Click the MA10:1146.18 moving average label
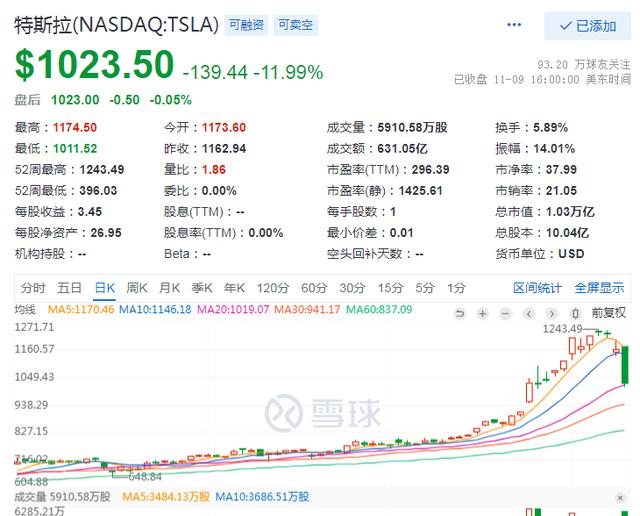 pos(155,309)
